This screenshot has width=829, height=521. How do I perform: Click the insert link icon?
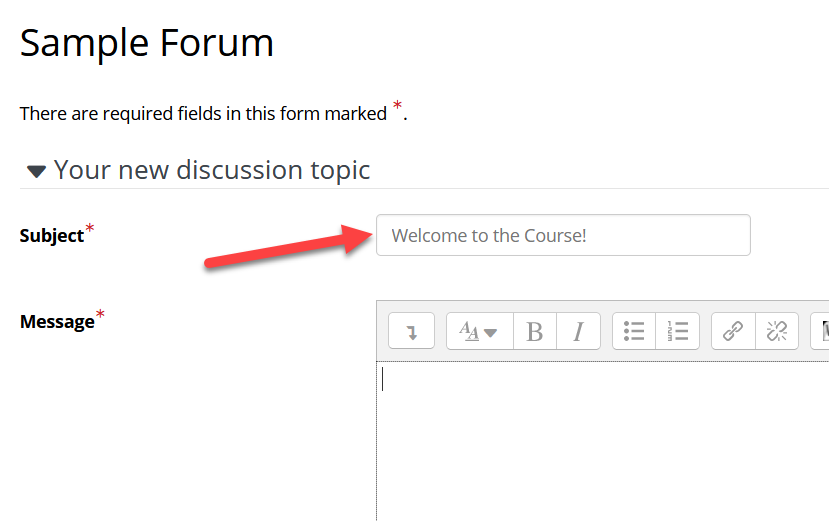733,331
